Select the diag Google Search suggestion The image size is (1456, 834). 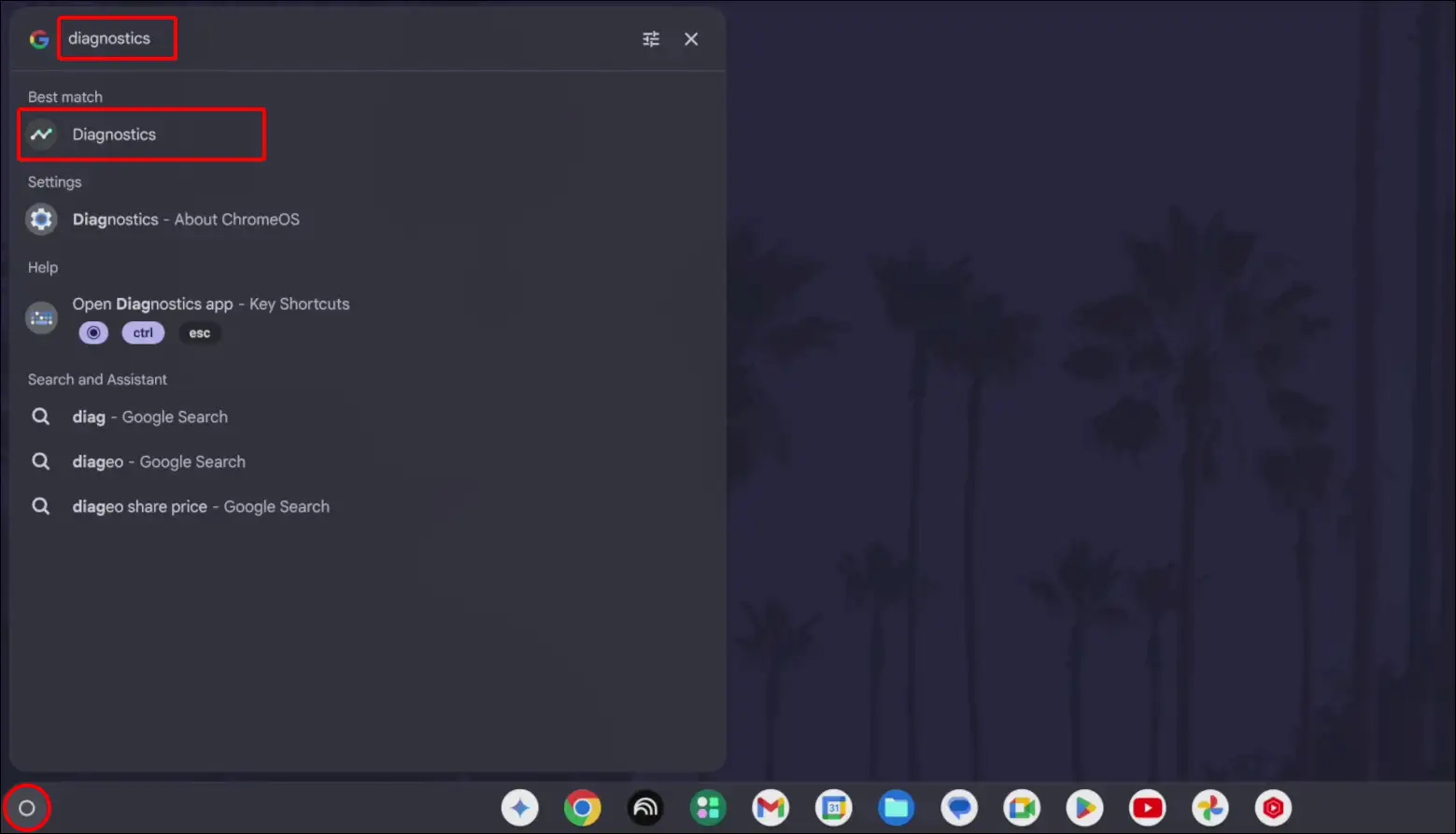pos(149,417)
